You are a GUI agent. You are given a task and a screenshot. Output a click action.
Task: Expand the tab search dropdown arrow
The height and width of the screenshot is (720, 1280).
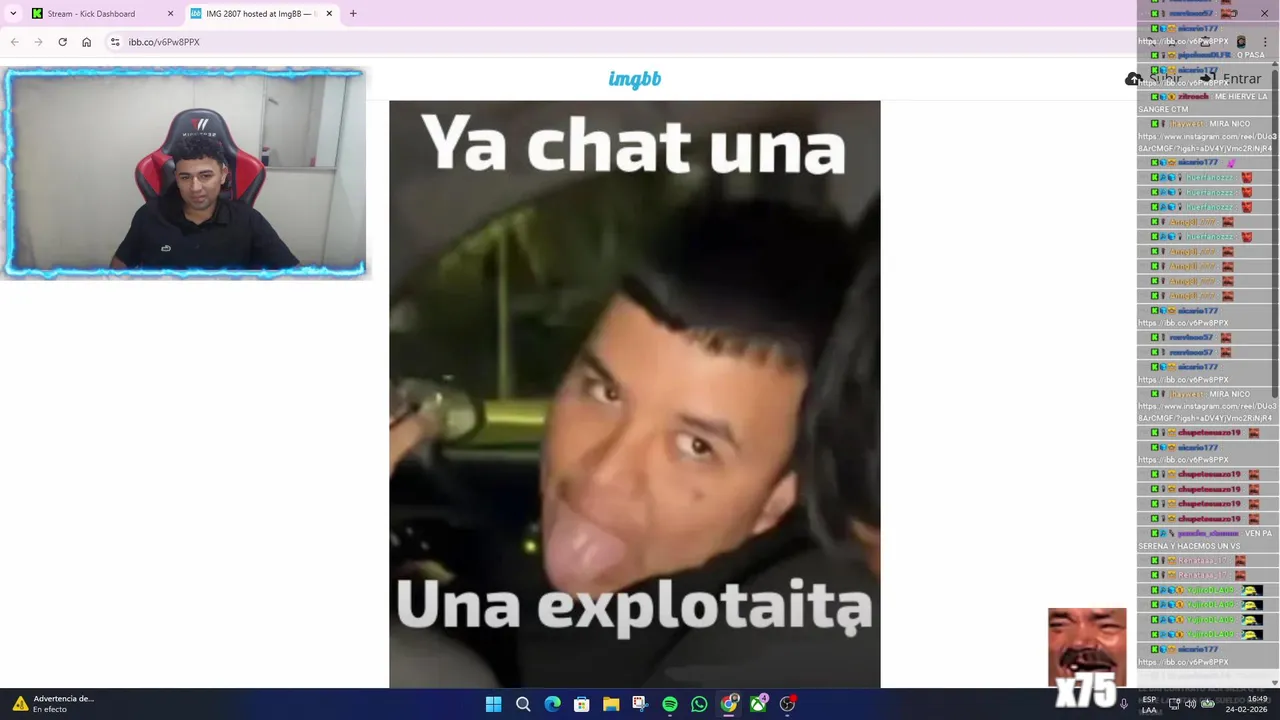tap(13, 14)
